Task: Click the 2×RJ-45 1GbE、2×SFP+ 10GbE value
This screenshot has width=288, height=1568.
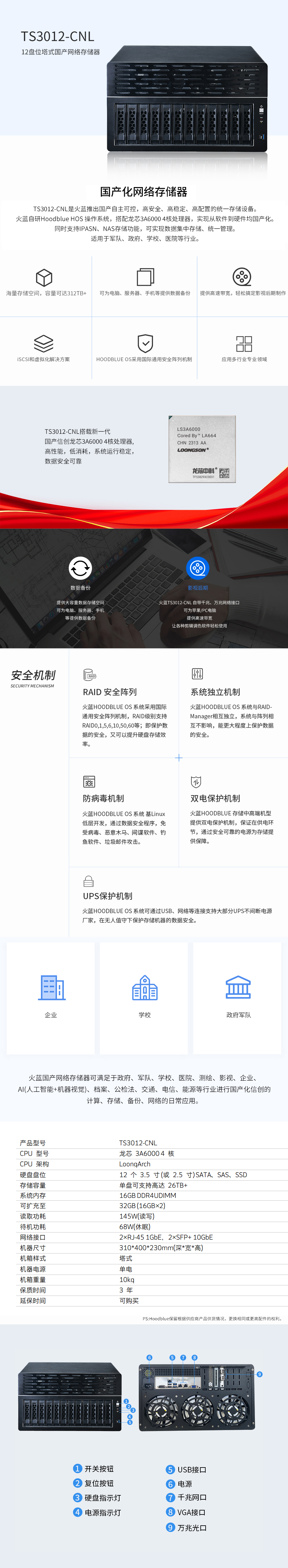Action: pos(166,1237)
